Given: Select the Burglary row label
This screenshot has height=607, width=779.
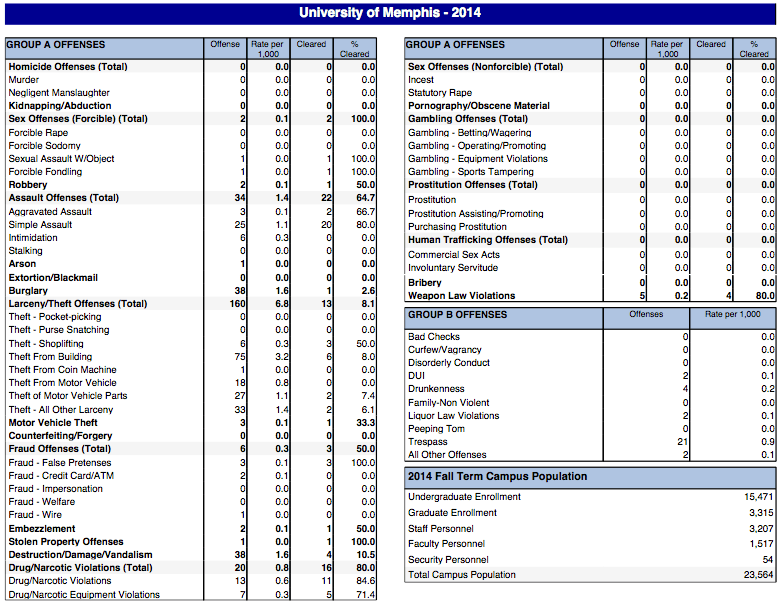Looking at the screenshot, I should point(28,291).
